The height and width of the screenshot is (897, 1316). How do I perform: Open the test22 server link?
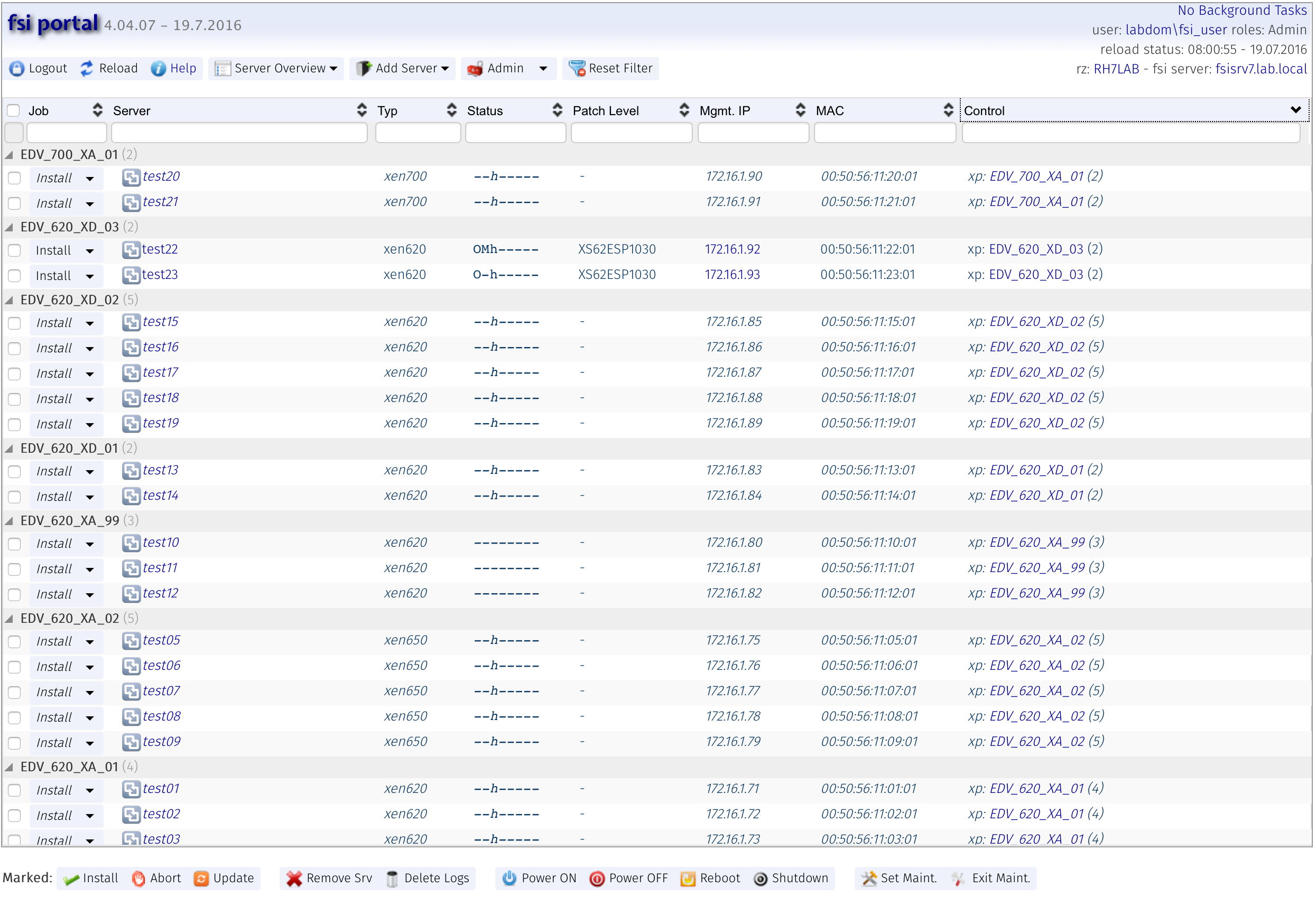[x=160, y=249]
